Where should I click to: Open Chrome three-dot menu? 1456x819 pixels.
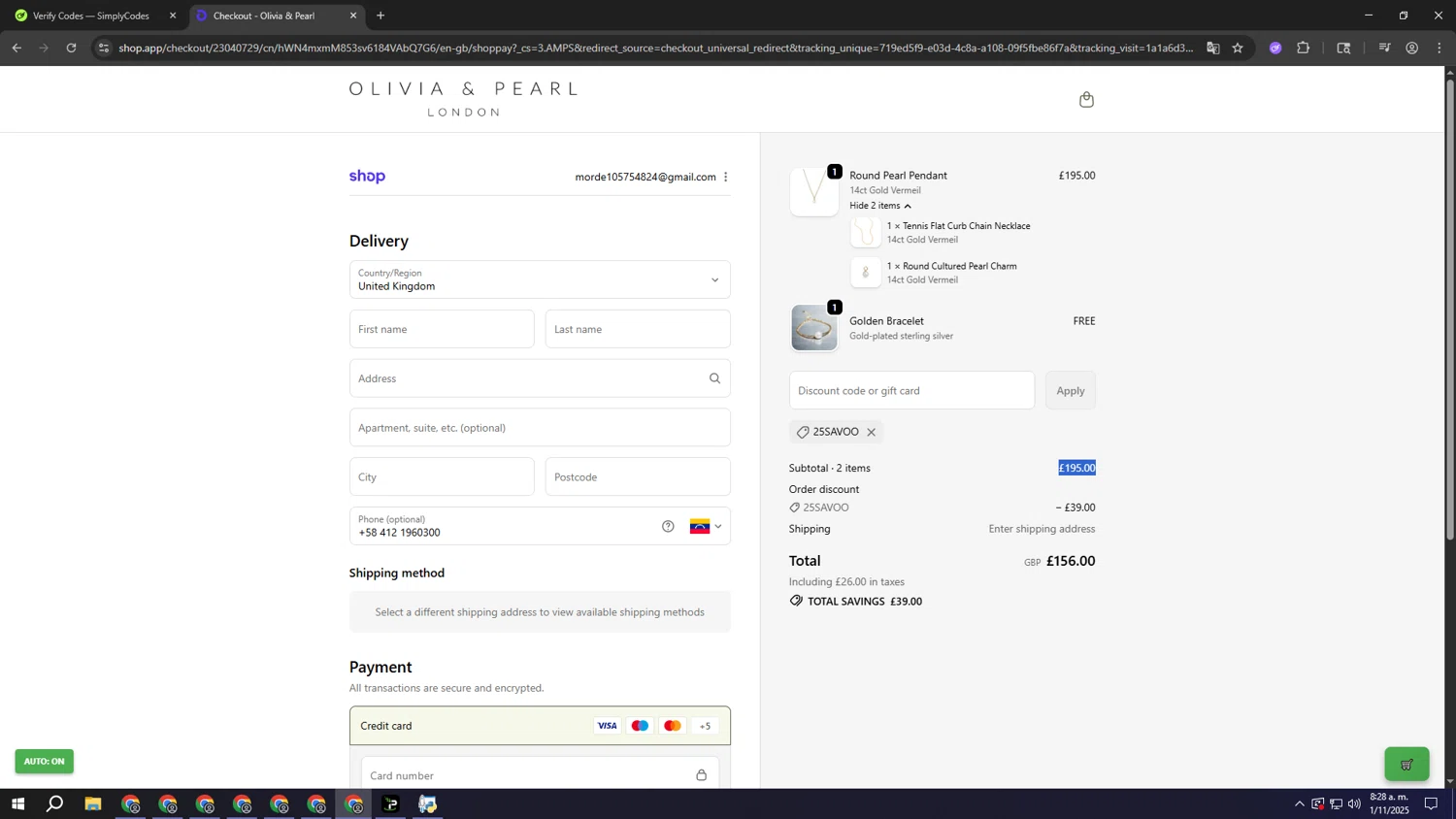tap(1439, 48)
